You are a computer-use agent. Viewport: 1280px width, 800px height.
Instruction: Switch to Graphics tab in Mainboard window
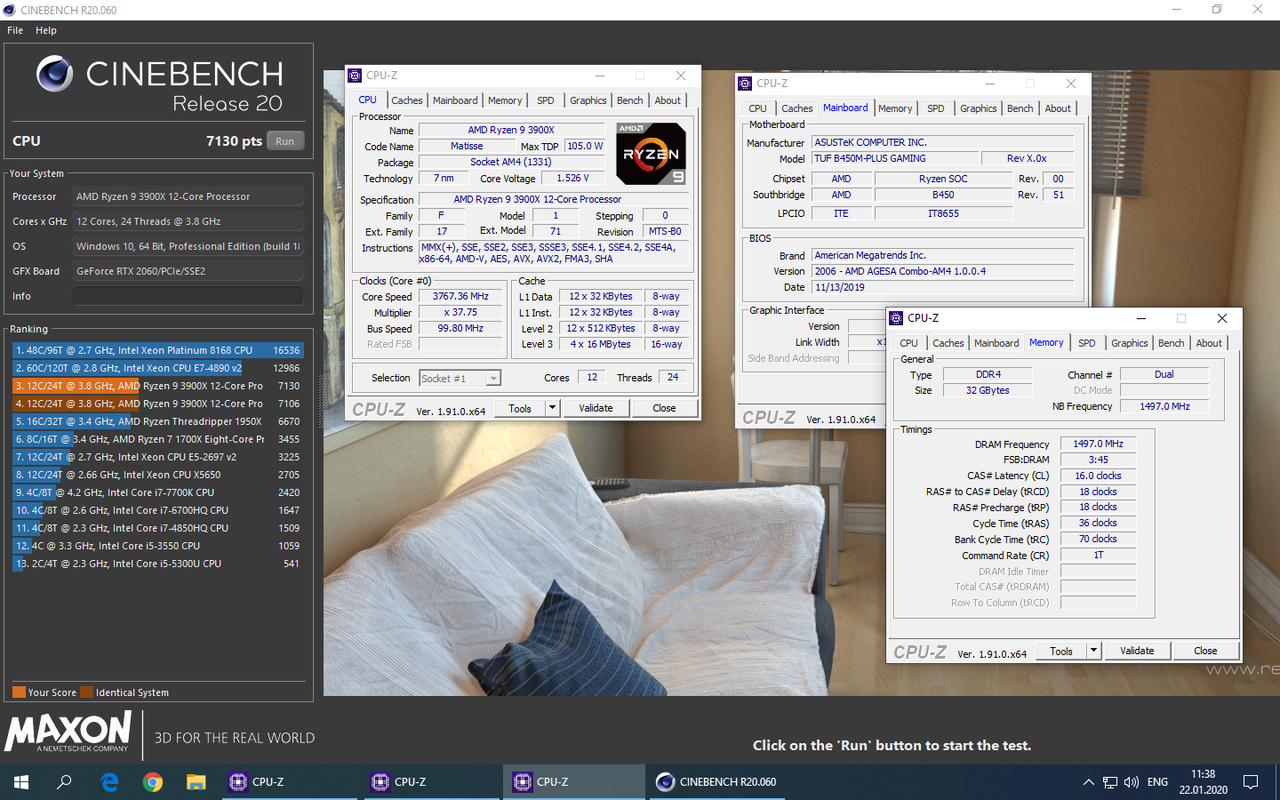coord(978,108)
